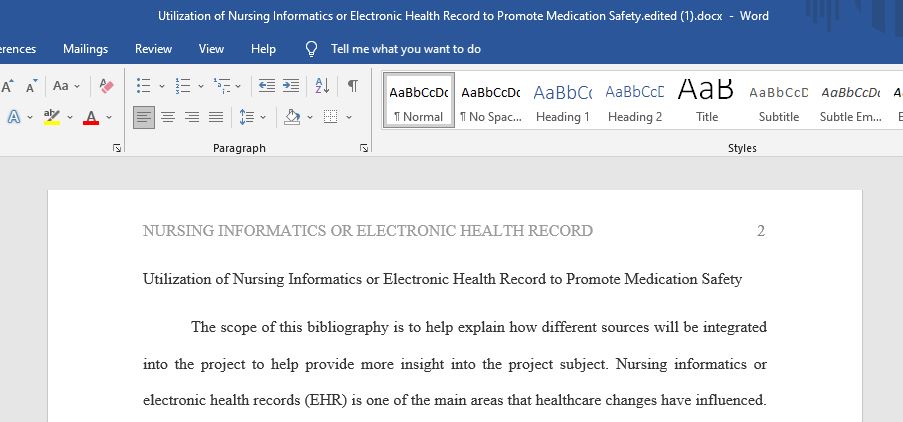
Task: Toggle Show/Hide paragraph marks
Action: [x=353, y=86]
